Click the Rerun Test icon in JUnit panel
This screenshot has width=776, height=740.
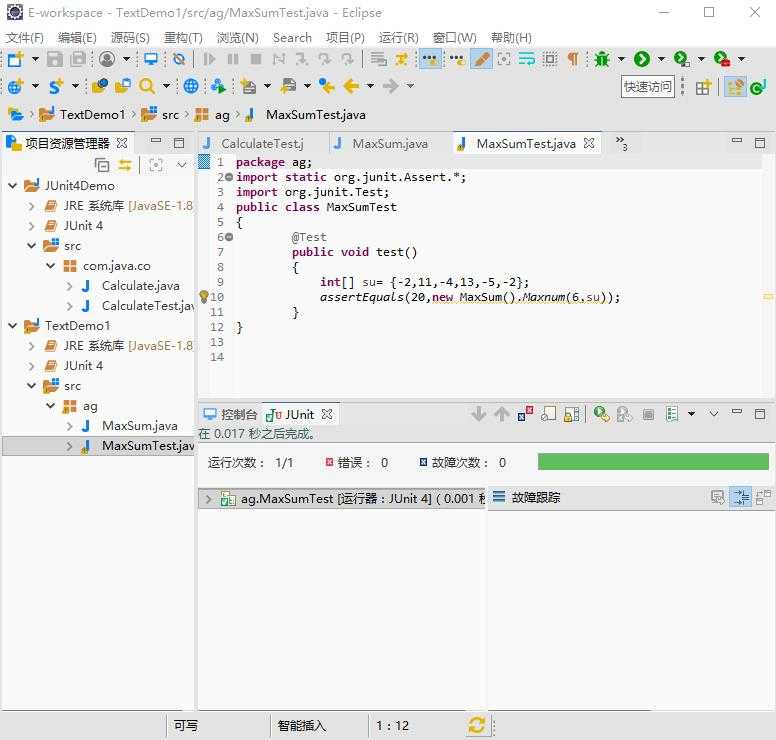point(602,414)
